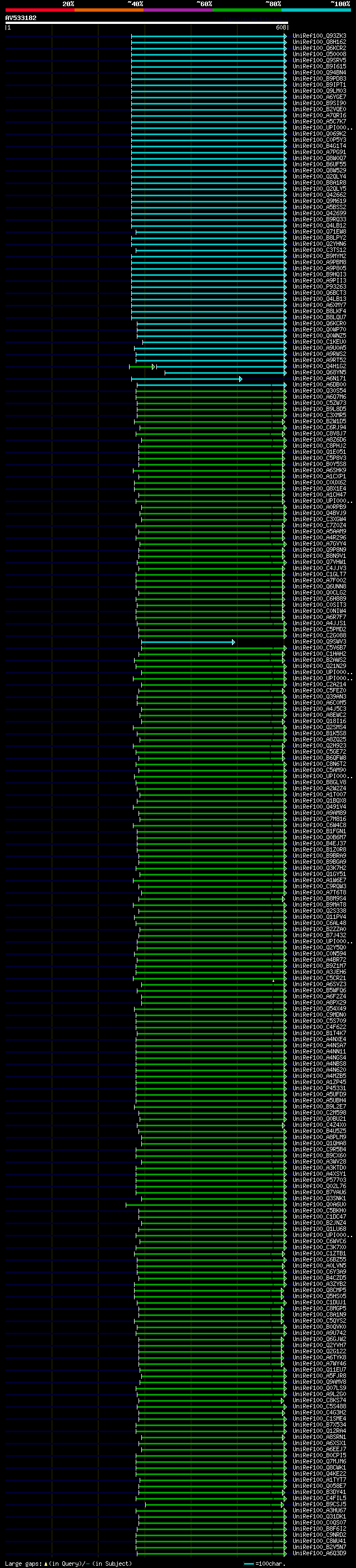Viewport: 356px width, 1568px height.
Task: Select hit UniRef100_Q42699
Action: click(319, 214)
